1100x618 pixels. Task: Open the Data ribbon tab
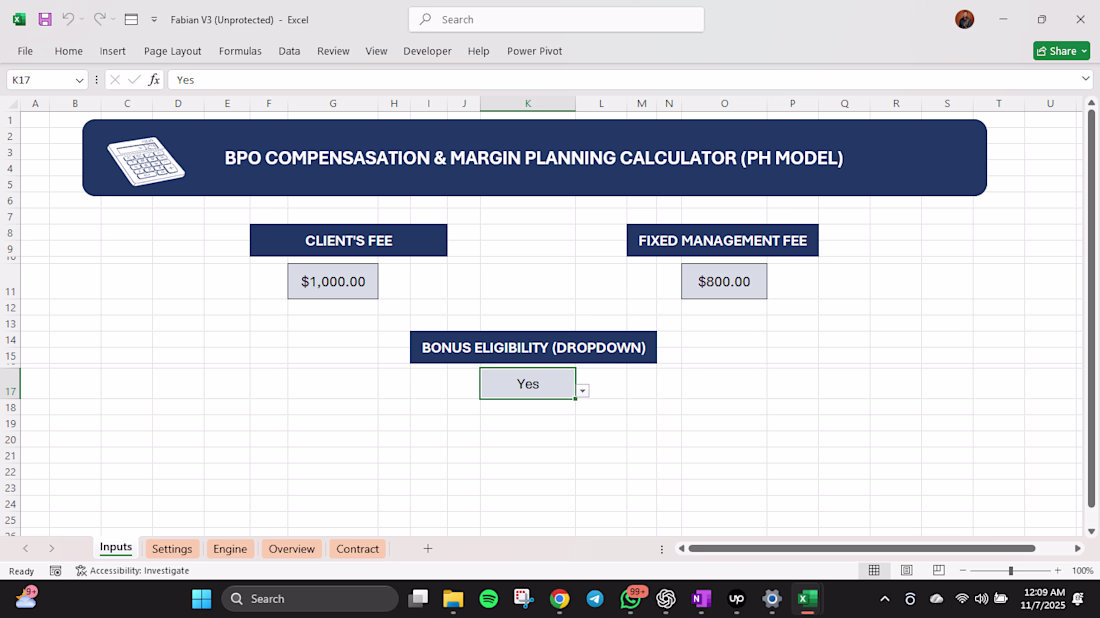tap(289, 51)
